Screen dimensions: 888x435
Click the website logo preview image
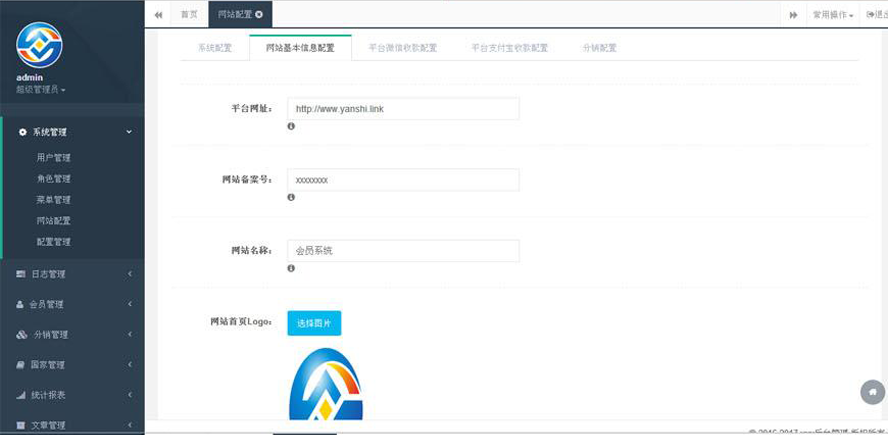coord(326,385)
